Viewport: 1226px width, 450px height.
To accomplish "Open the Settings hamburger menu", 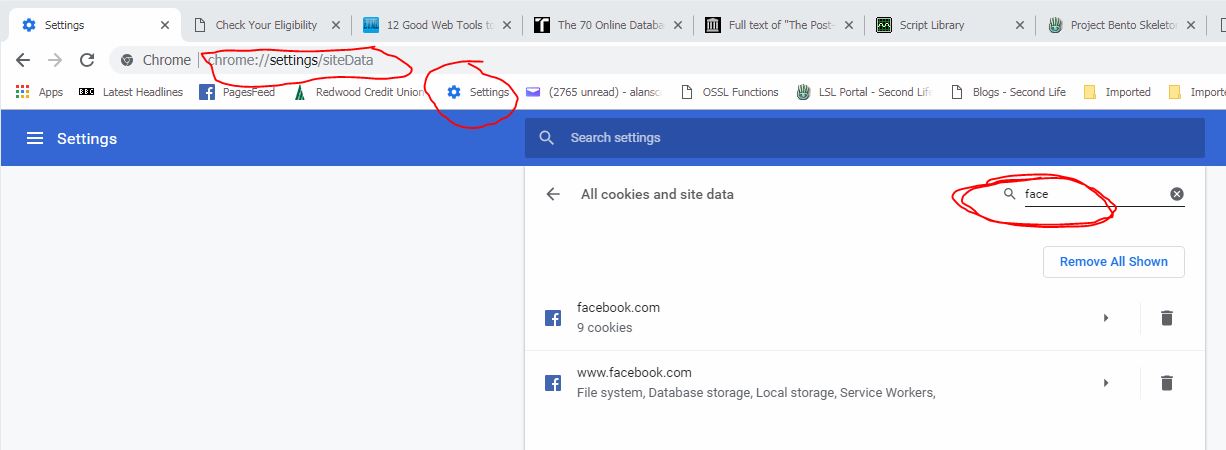I will tap(35, 138).
